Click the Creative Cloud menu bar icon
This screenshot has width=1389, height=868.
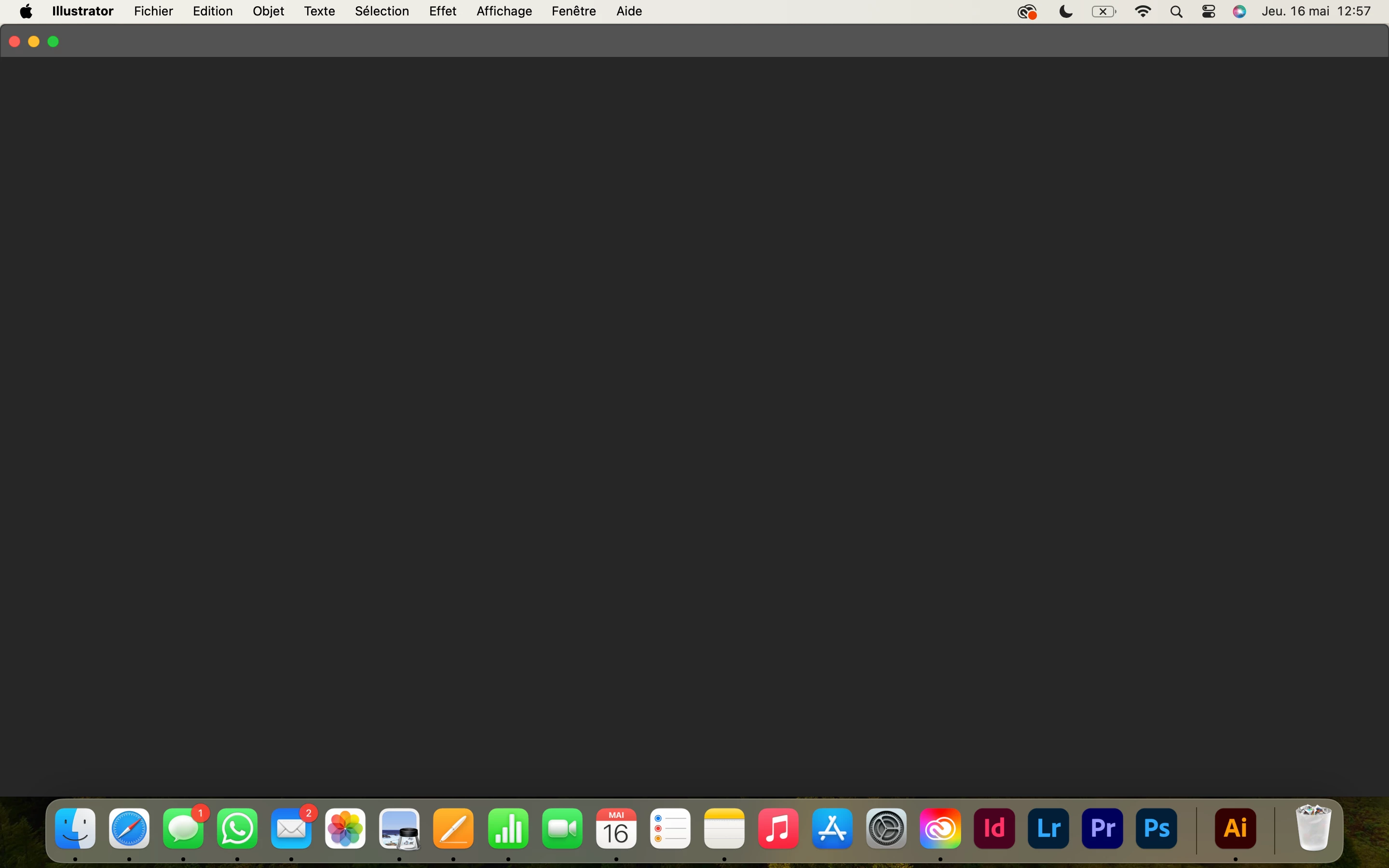click(x=1027, y=12)
